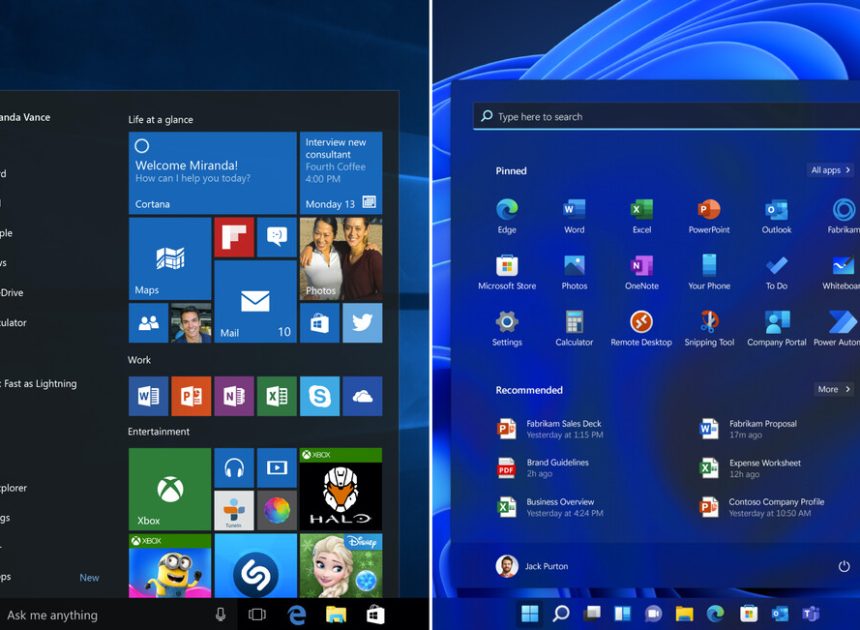Open pinned Company Portal app
This screenshot has width=860, height=630.
[x=777, y=328]
